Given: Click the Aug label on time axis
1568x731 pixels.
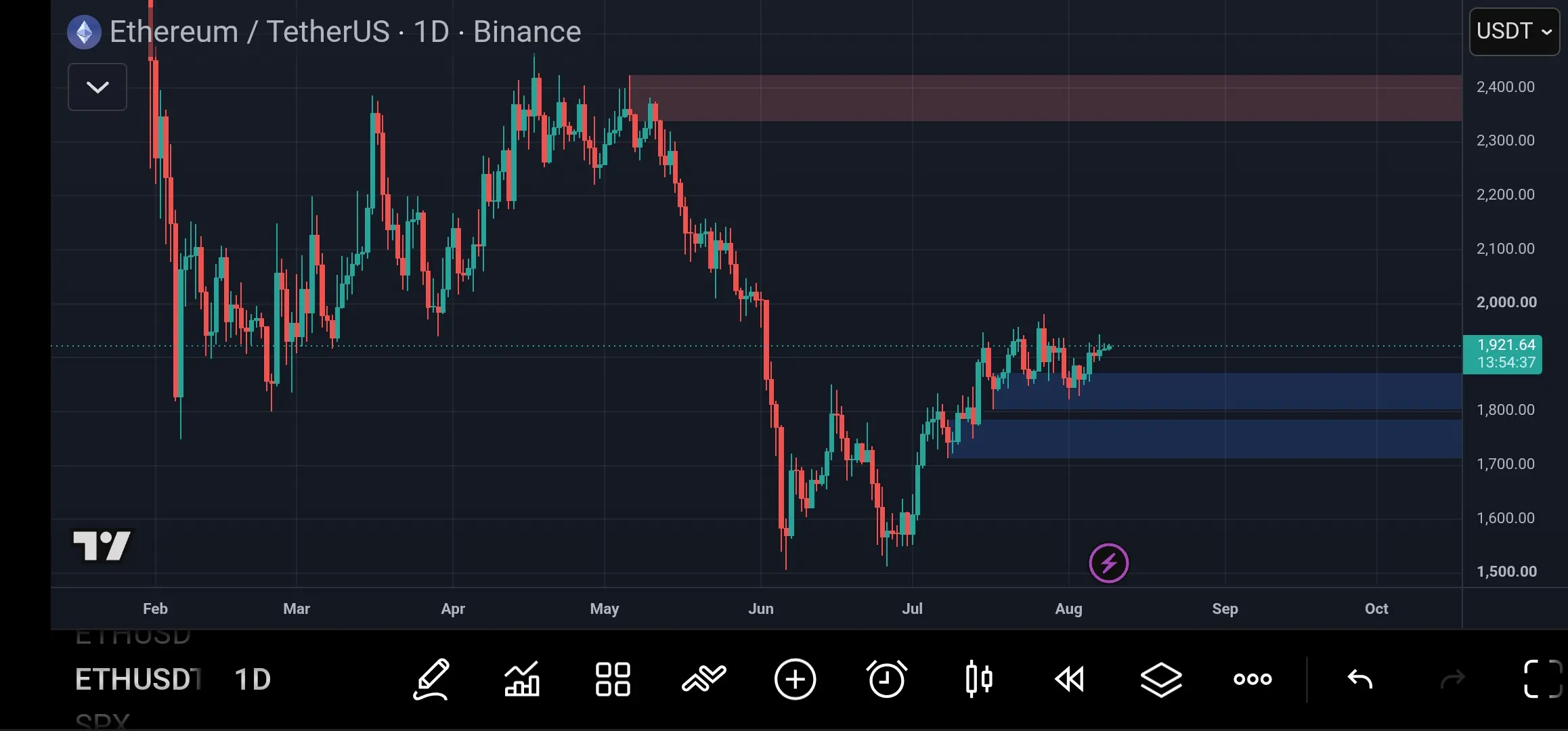Looking at the screenshot, I should [1069, 608].
